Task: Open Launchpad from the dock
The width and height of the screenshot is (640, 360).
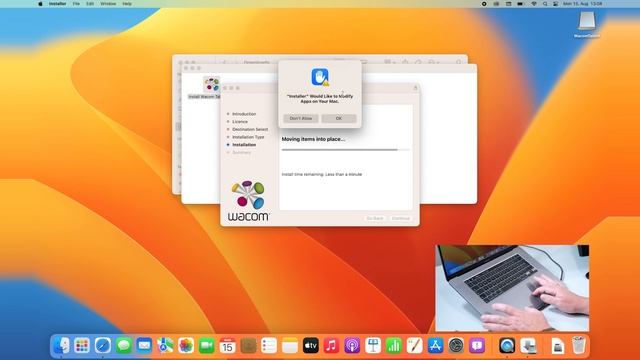Action: [82, 346]
